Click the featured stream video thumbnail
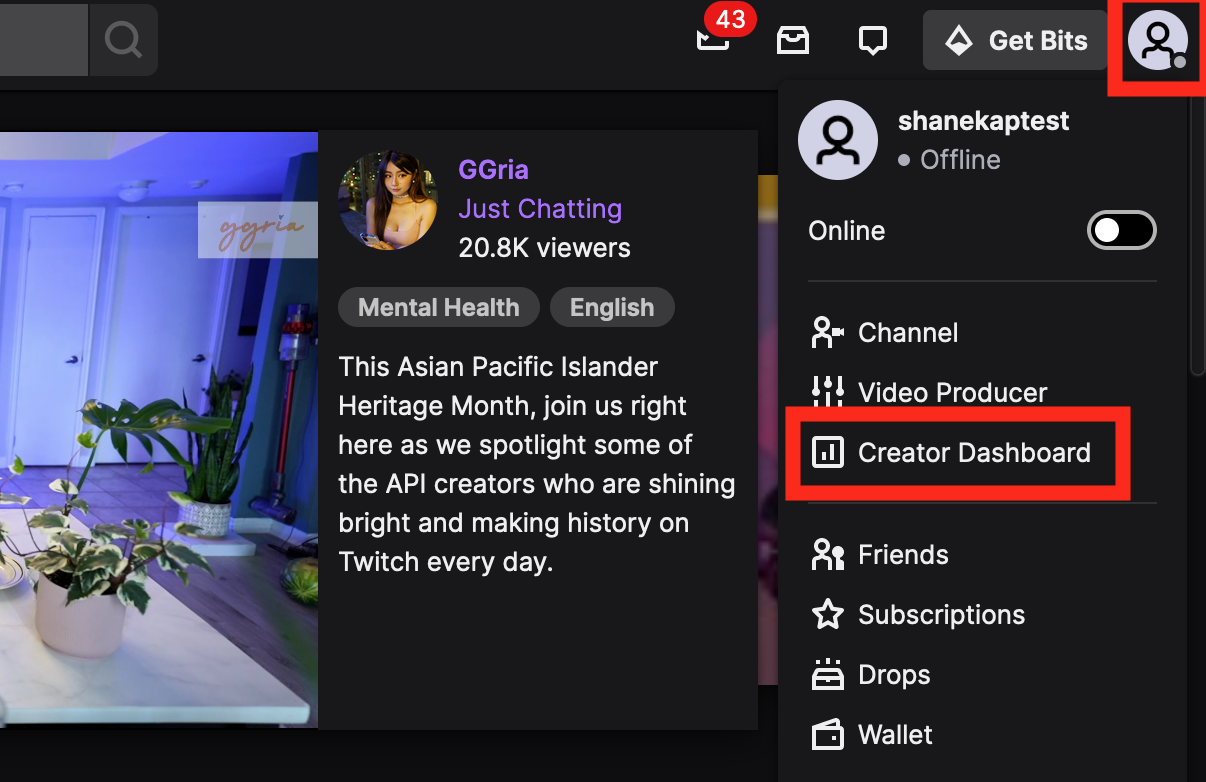1206x782 pixels. click(158, 430)
